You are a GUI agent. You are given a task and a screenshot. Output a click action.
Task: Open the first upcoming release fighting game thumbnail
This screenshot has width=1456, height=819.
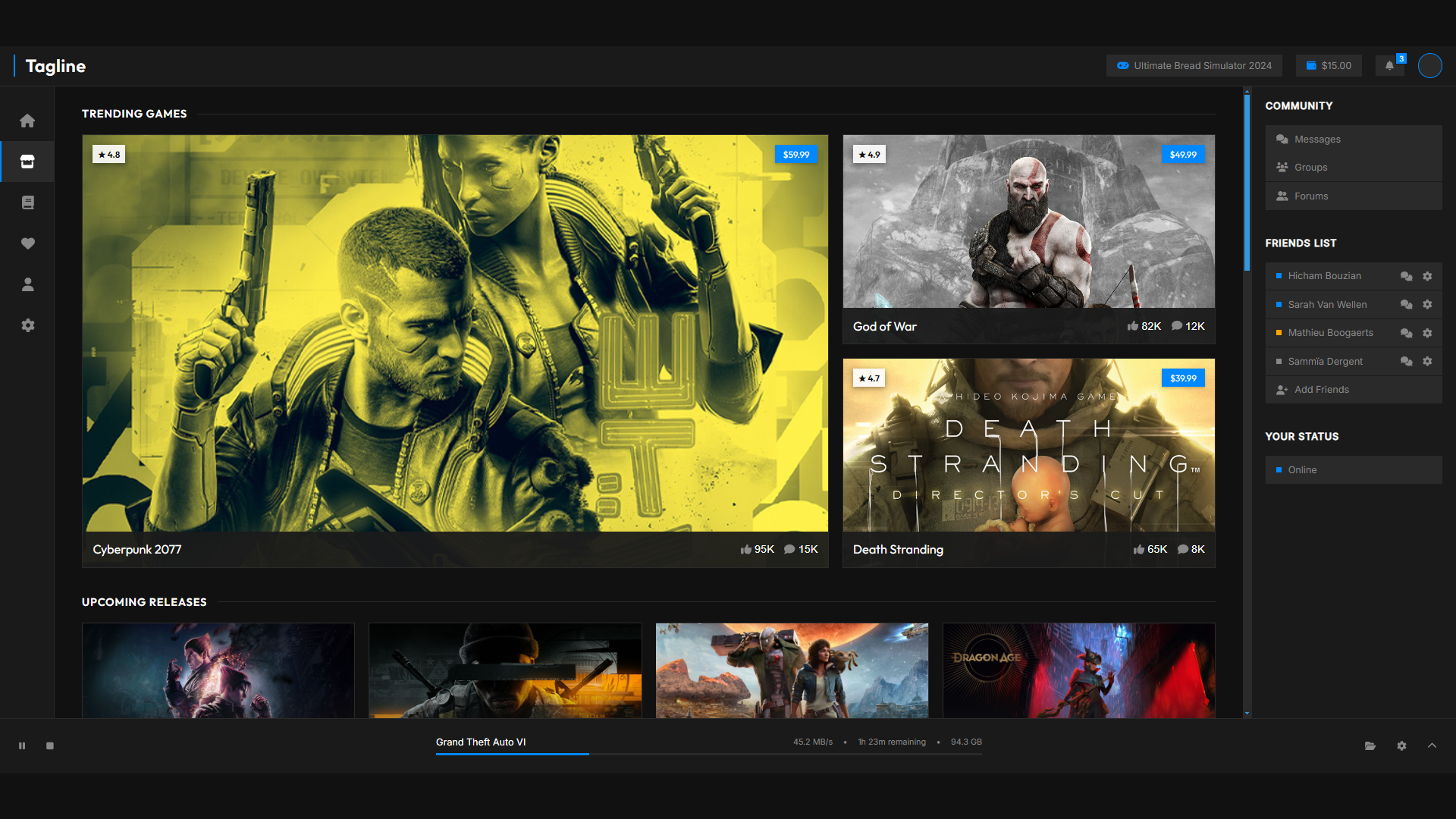point(218,670)
